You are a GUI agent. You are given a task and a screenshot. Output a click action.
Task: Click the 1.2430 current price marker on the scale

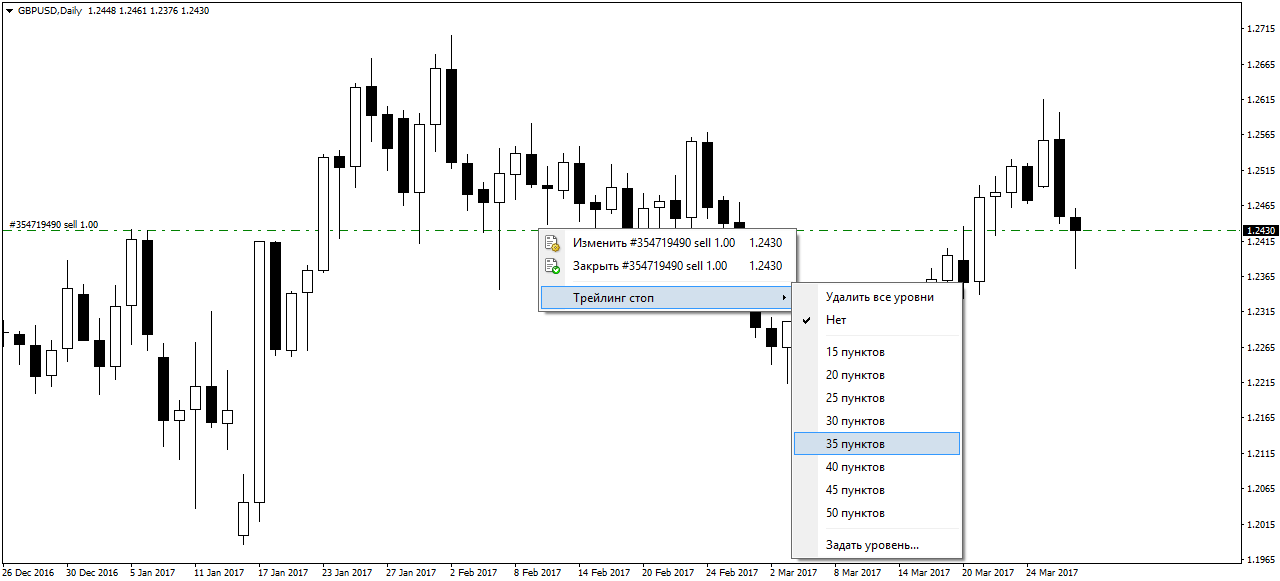1260,230
